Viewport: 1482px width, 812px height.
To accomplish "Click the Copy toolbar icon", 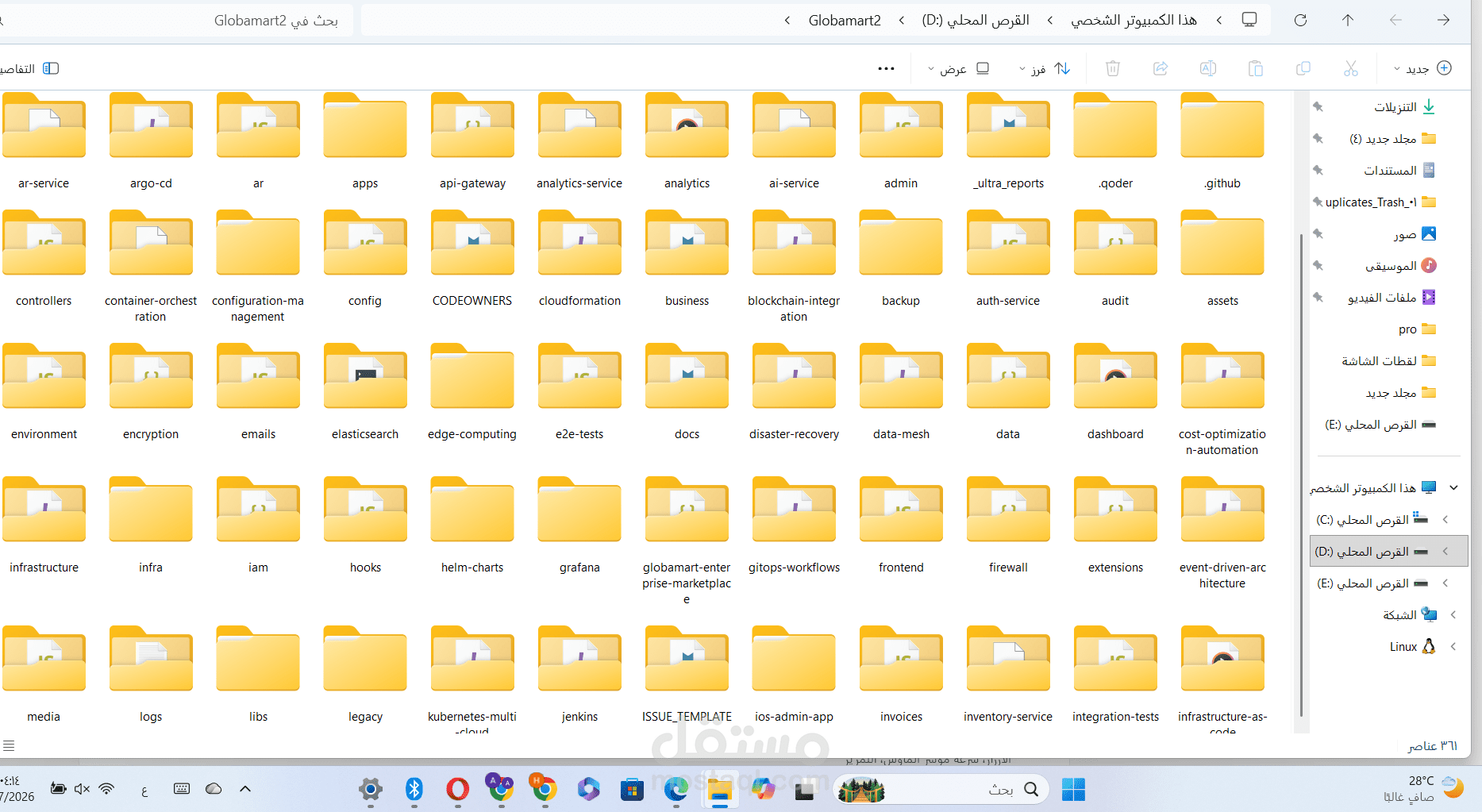I will tap(1303, 68).
